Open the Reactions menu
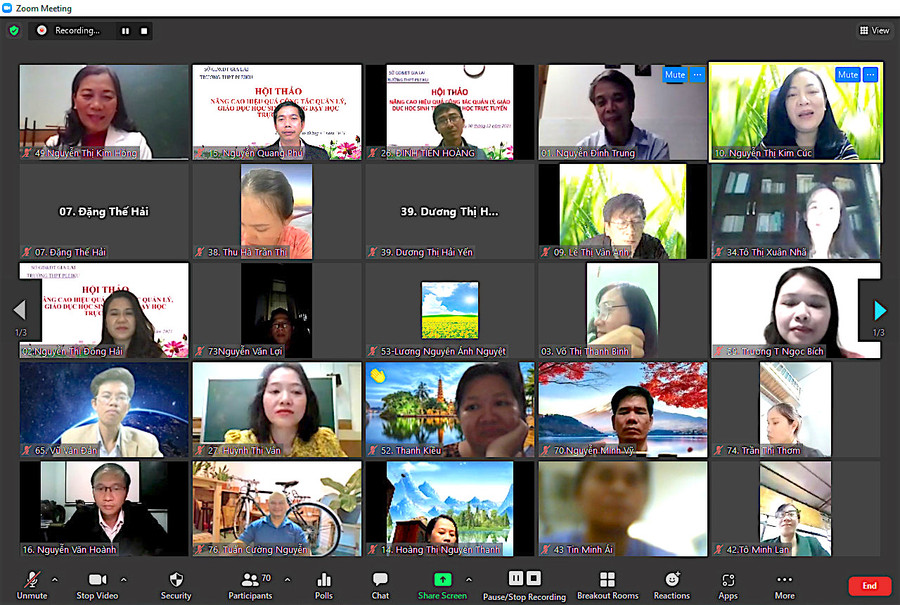The width and height of the screenshot is (900, 605). coord(672,580)
